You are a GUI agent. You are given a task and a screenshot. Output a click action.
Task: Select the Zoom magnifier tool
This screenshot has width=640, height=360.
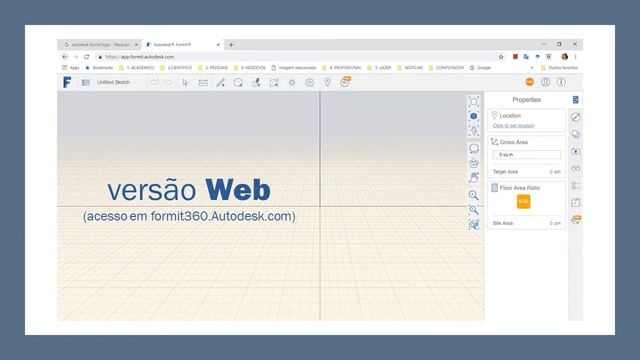[x=473, y=195]
